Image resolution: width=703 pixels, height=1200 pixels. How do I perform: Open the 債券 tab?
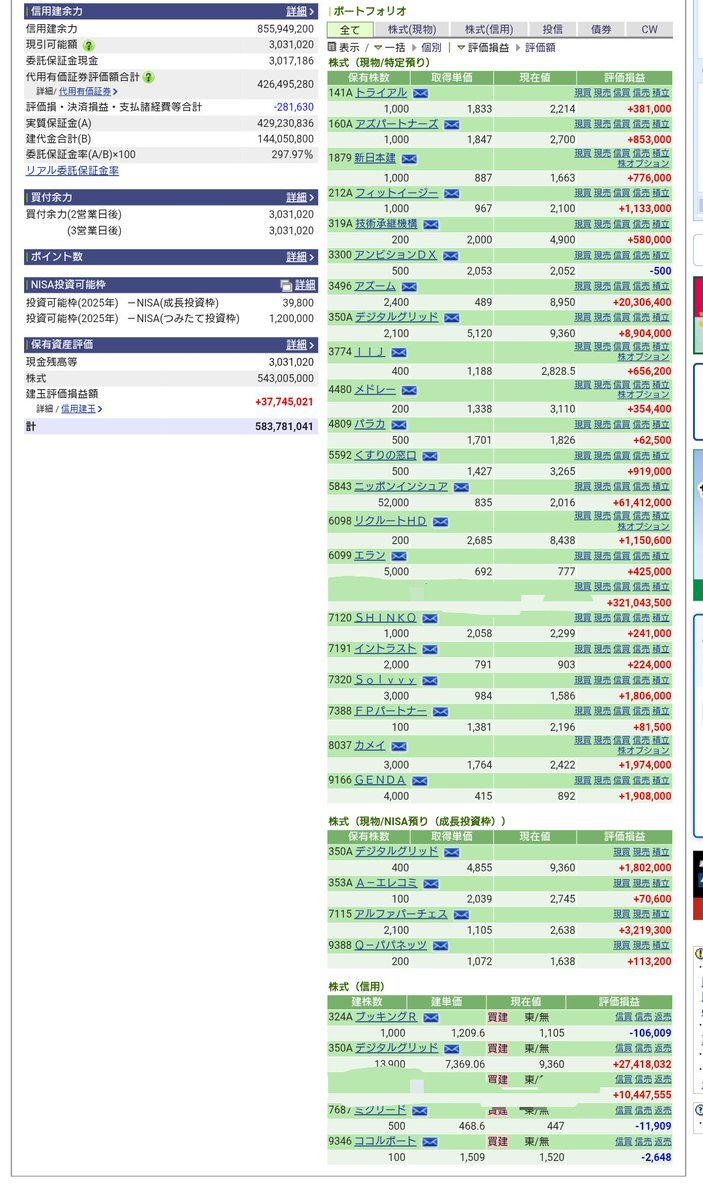click(x=601, y=30)
